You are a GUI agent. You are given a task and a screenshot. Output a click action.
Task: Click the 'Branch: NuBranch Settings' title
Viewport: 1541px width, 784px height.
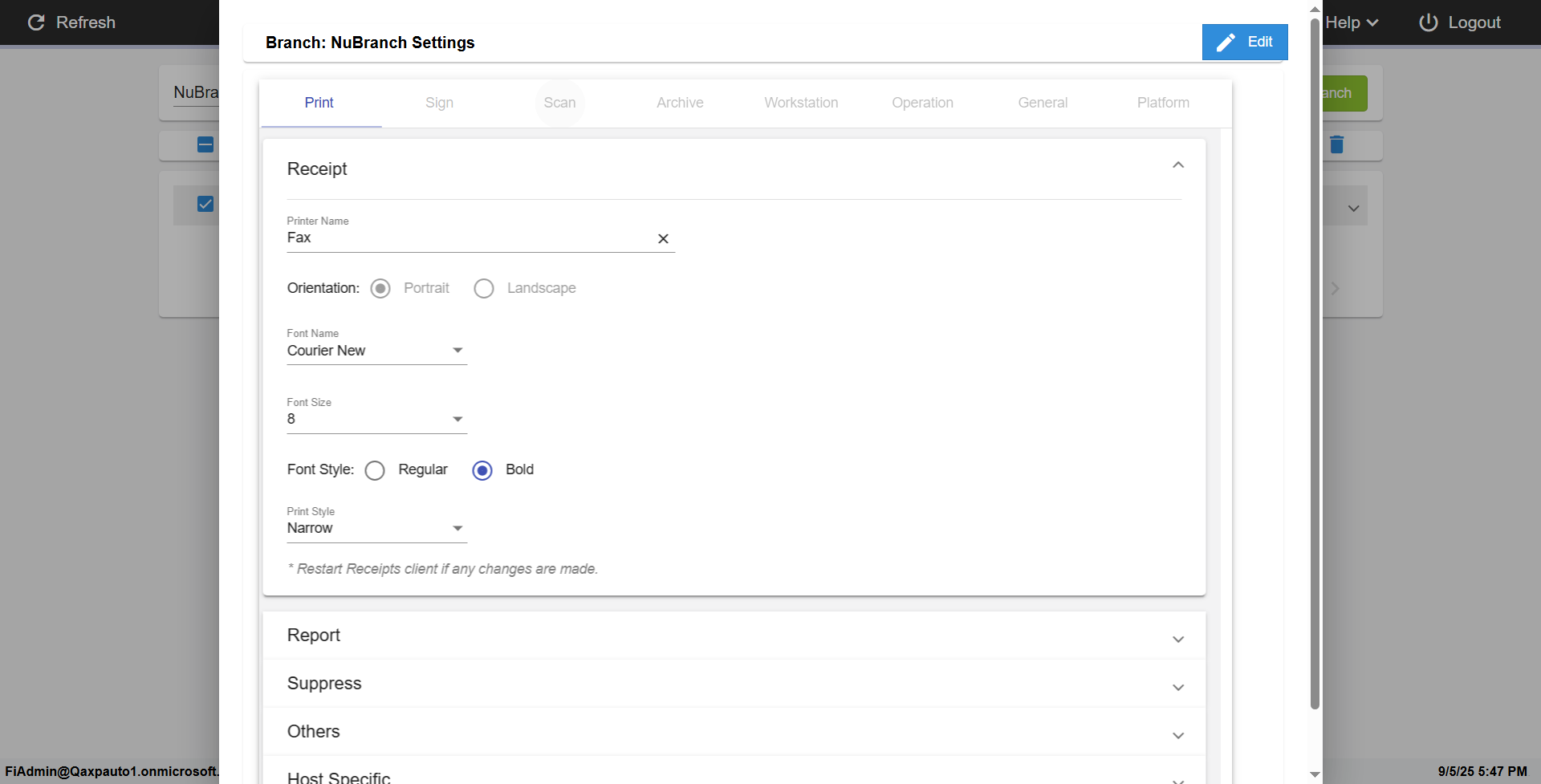point(370,43)
